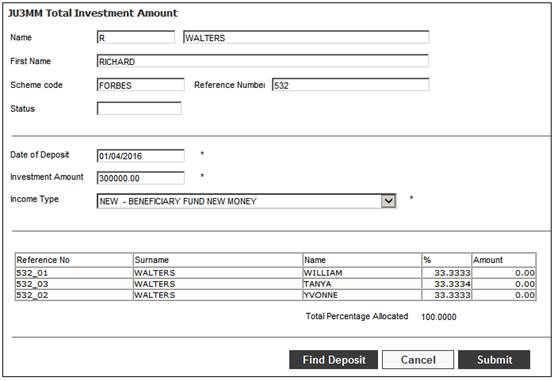Click the Name column header in table
The height and width of the screenshot is (381, 554).
click(x=362, y=260)
